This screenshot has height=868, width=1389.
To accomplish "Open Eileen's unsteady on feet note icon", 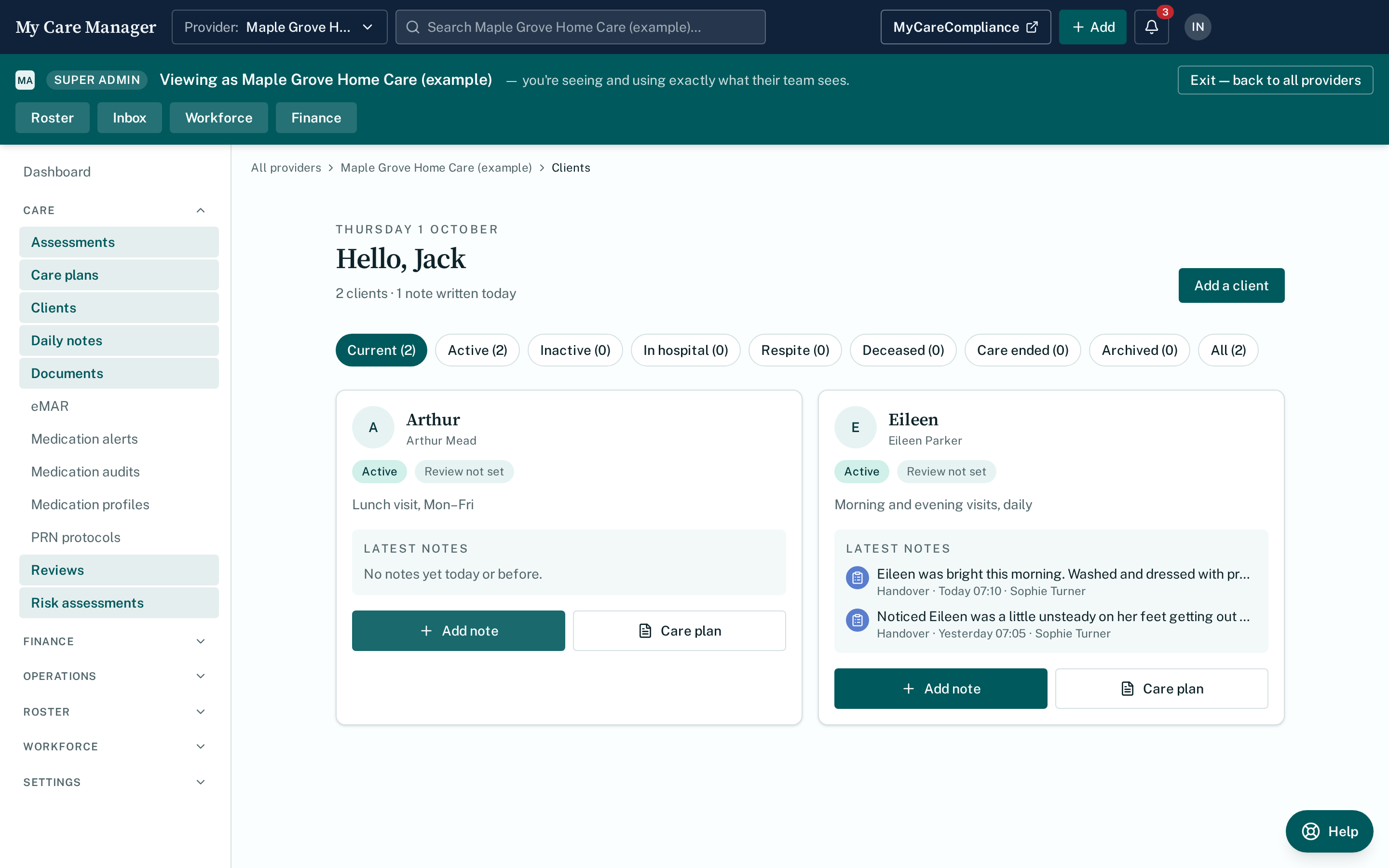I will pos(857,620).
